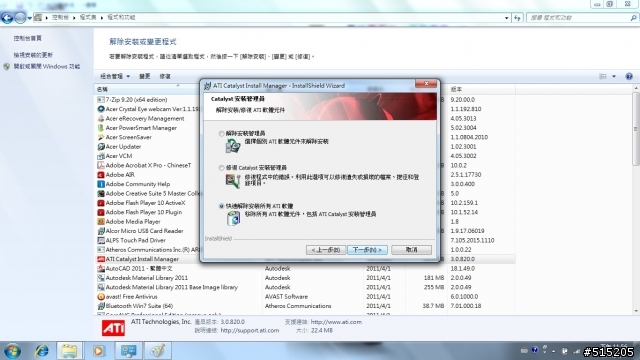Click the 7-Zip 9.20 program icon
The width and height of the screenshot is (640, 360).
[x=101, y=100]
